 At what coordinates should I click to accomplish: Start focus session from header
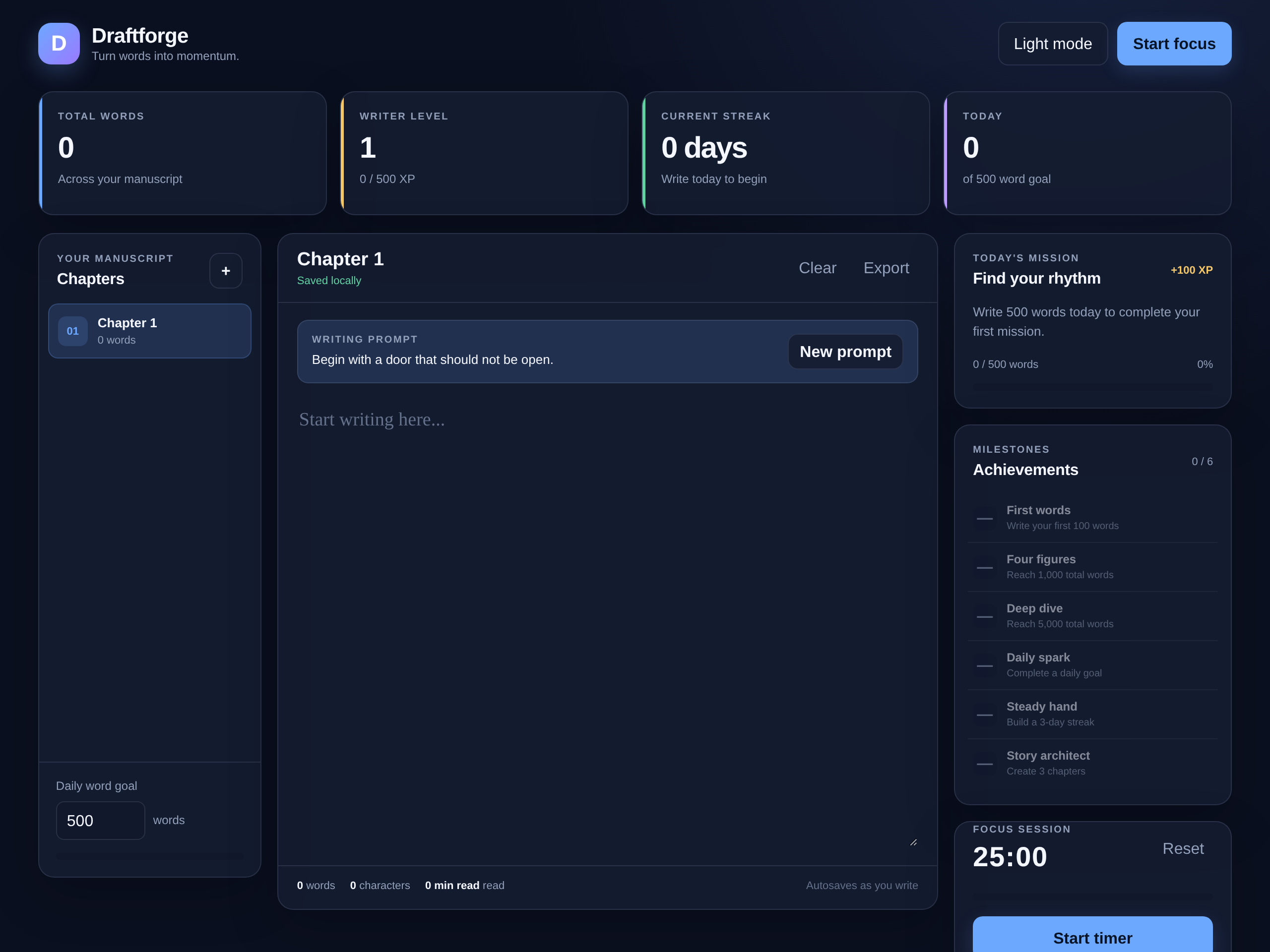point(1174,44)
